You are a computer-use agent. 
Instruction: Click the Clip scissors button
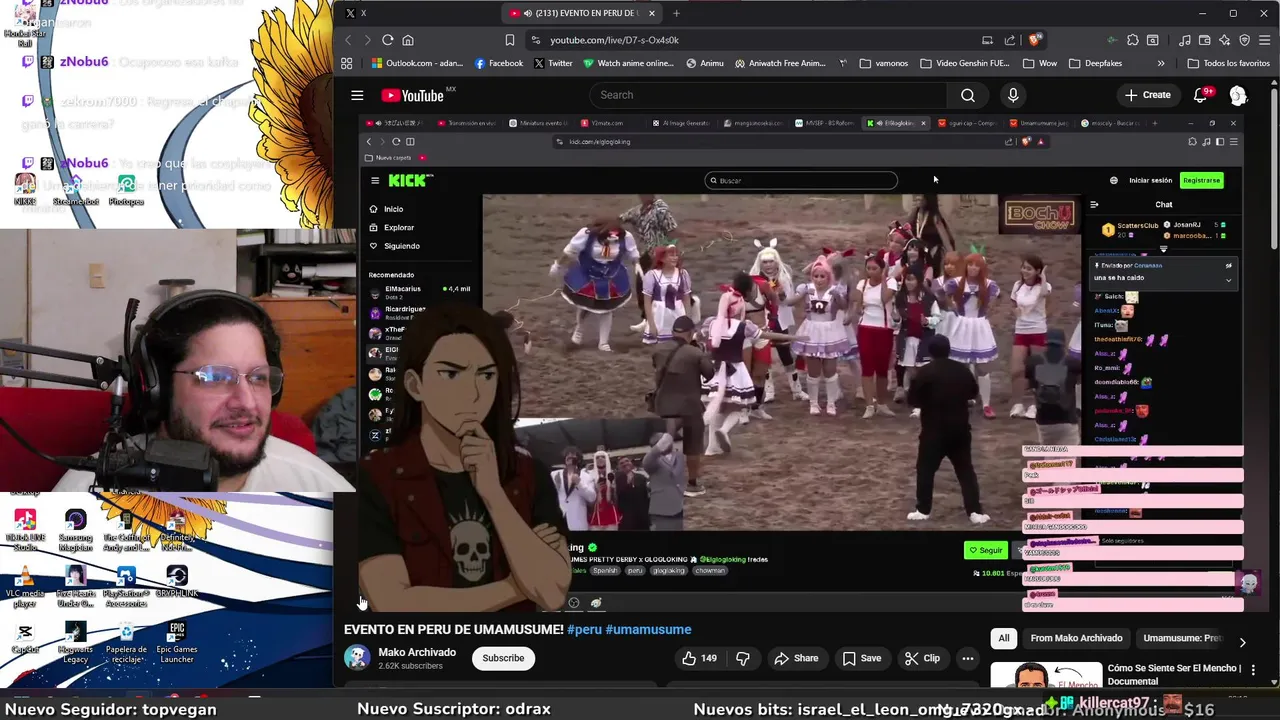pos(922,658)
